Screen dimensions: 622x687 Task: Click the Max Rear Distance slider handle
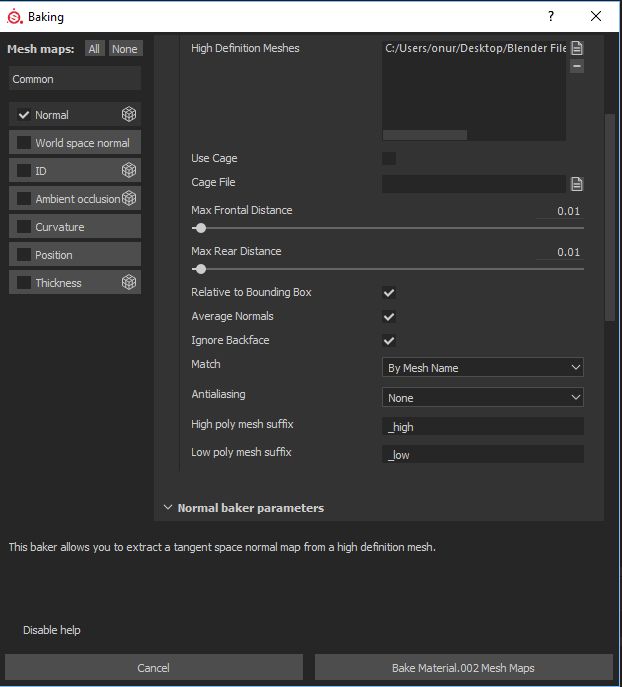pyautogui.click(x=201, y=269)
